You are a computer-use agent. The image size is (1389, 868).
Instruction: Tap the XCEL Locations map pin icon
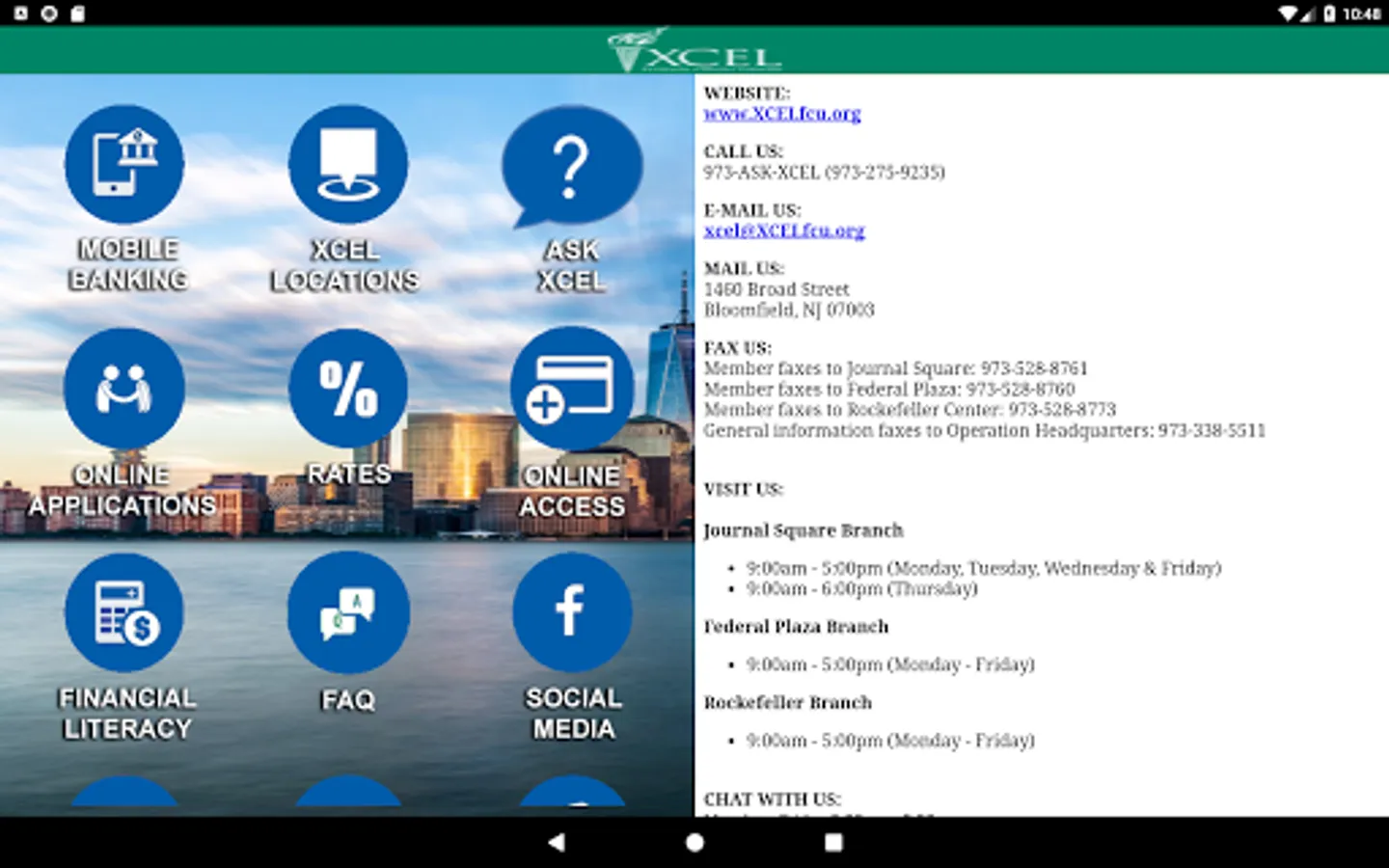[348, 165]
